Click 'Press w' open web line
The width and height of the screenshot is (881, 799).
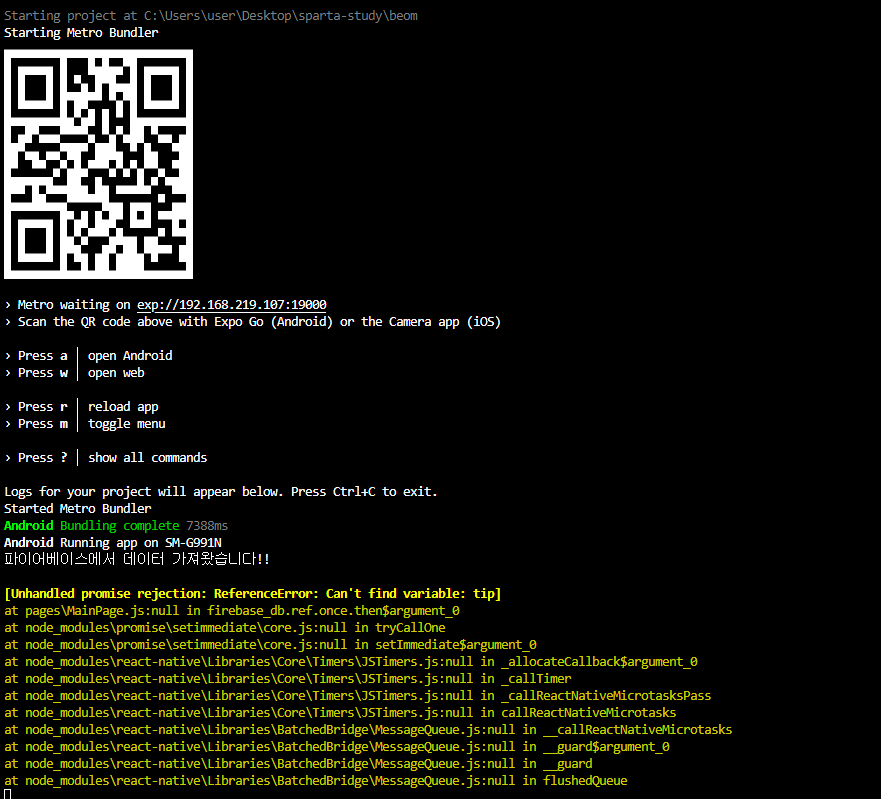[x=74, y=373]
